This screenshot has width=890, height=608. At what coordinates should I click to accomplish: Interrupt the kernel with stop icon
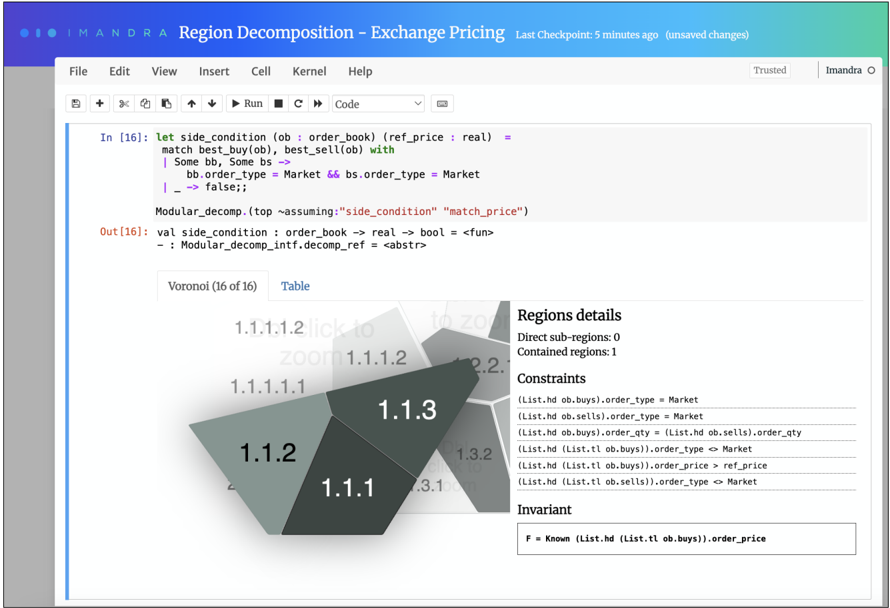[x=279, y=104]
